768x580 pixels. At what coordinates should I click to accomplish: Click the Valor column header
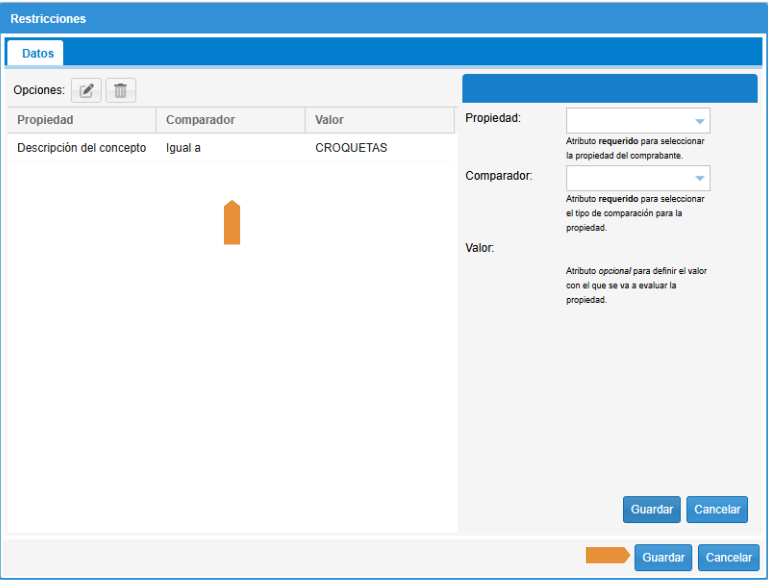378,120
